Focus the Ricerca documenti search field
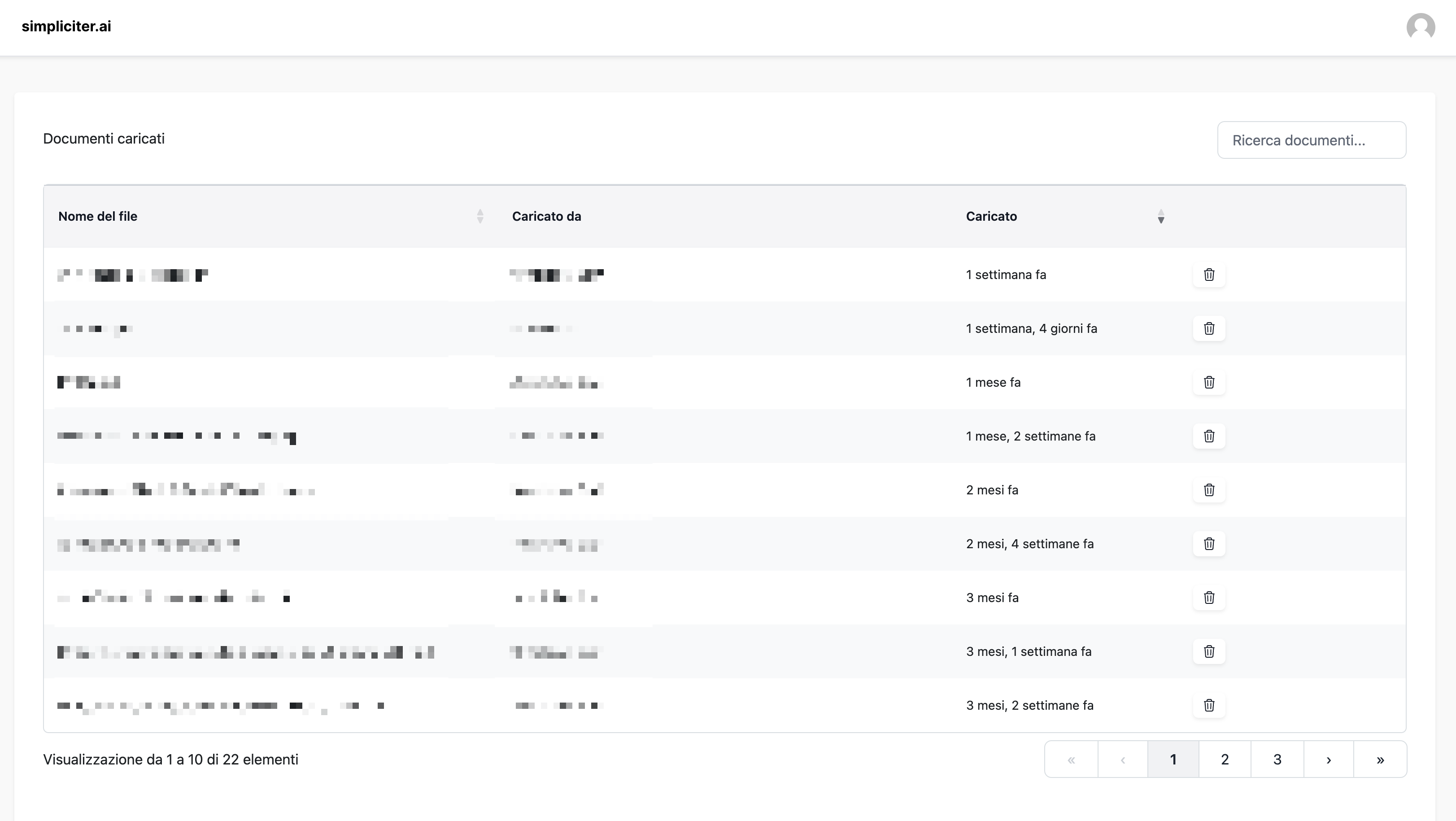The height and width of the screenshot is (821, 1456). pos(1311,140)
